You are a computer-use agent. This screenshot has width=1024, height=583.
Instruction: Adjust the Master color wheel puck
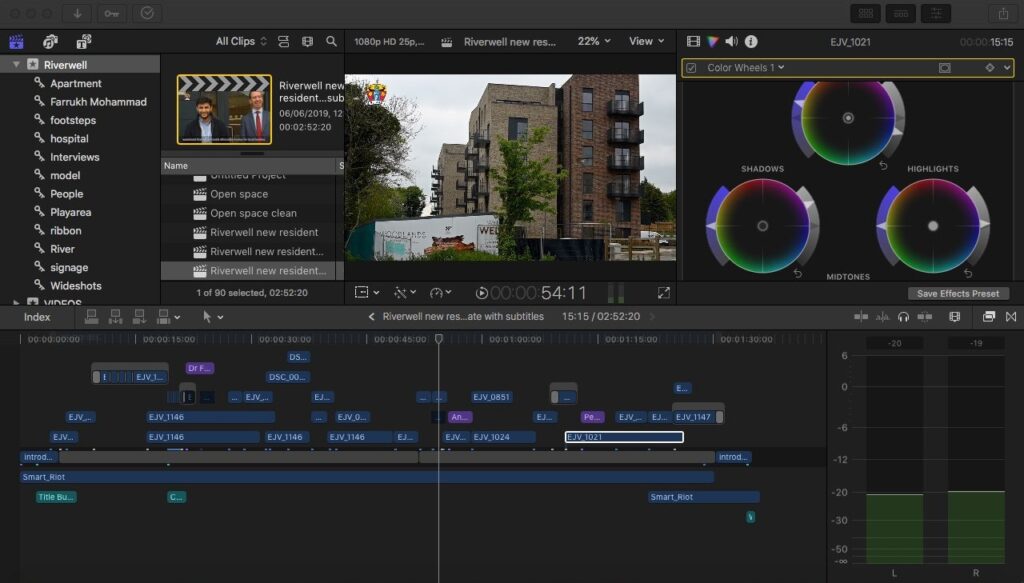(x=848, y=118)
